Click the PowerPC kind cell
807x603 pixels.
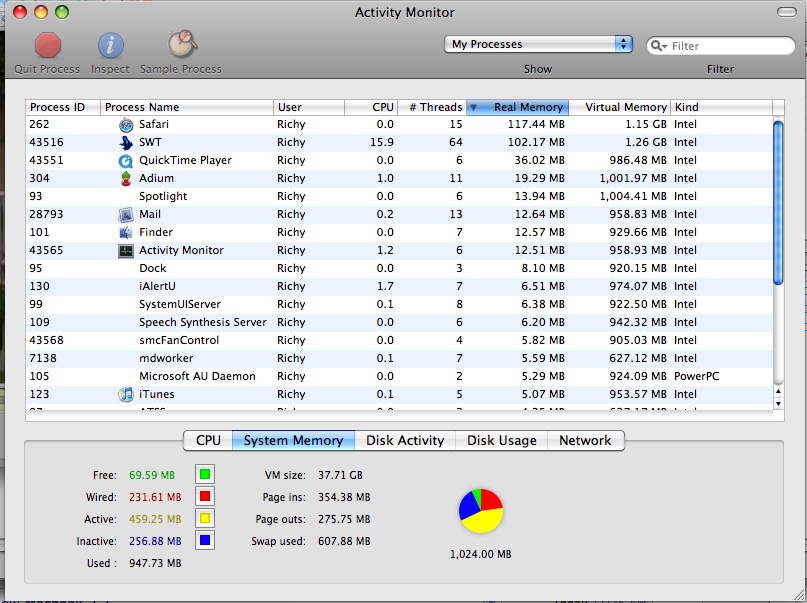click(x=696, y=377)
